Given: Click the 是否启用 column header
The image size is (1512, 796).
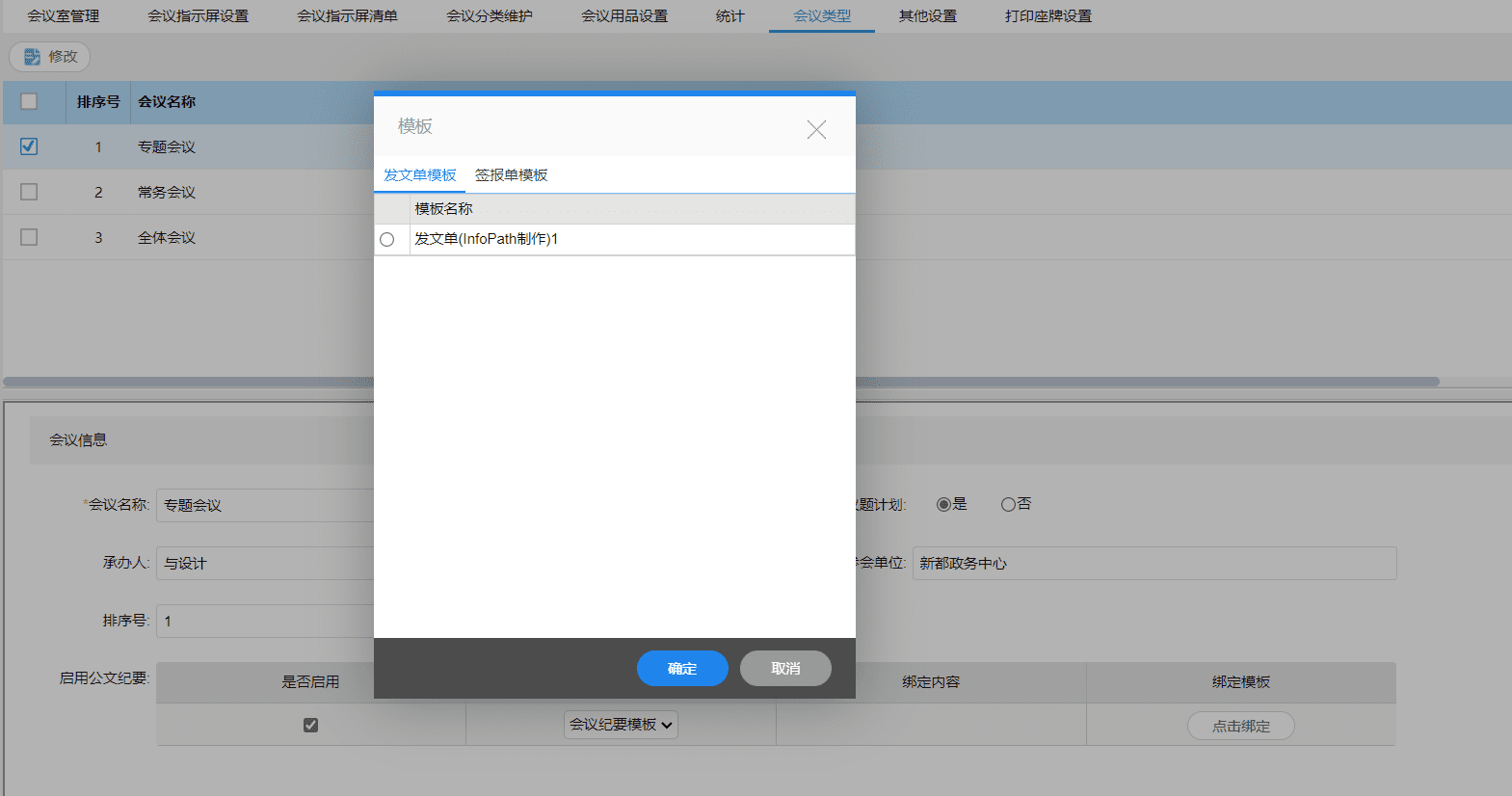Looking at the screenshot, I should (310, 681).
